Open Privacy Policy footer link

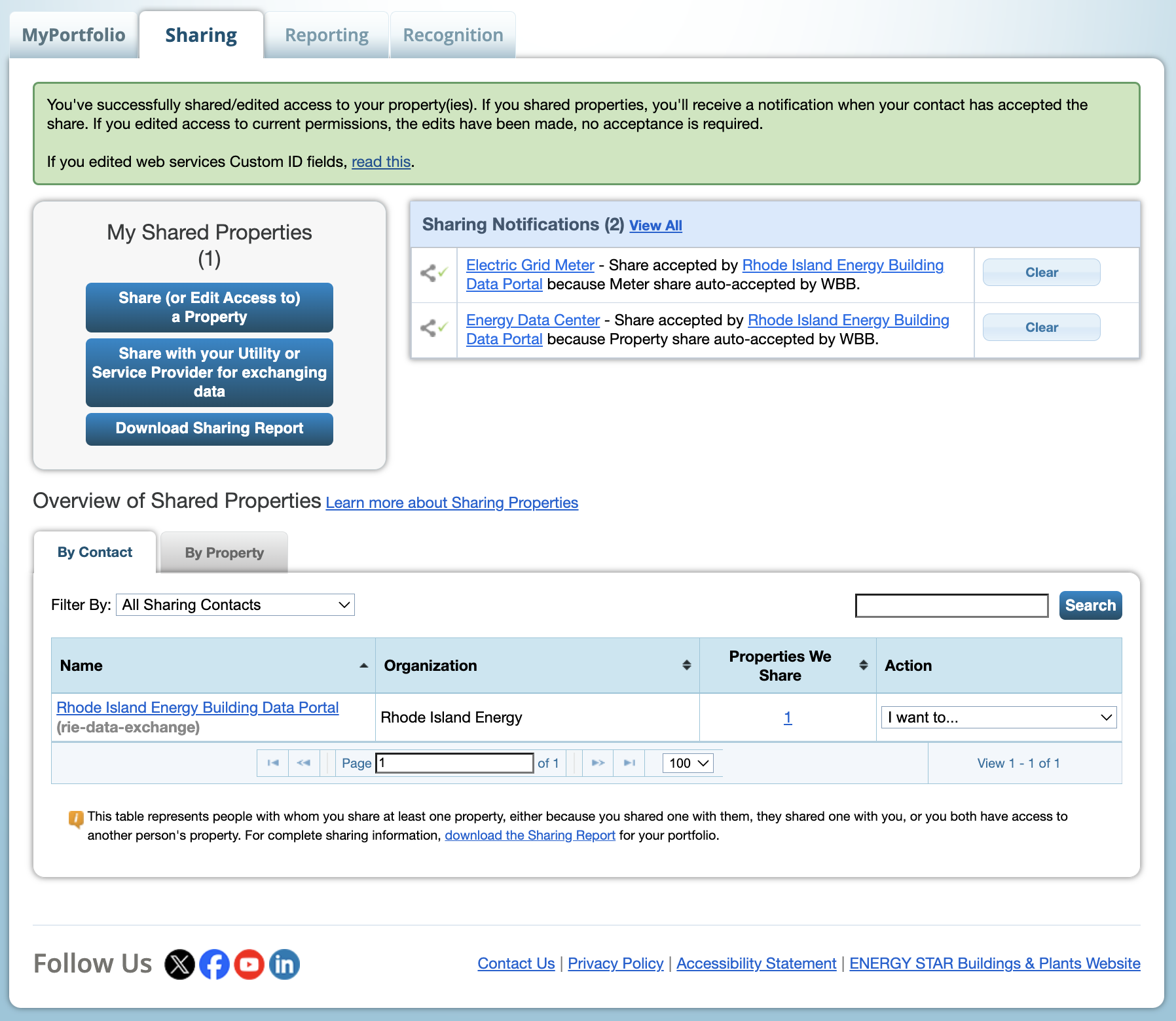(x=616, y=963)
